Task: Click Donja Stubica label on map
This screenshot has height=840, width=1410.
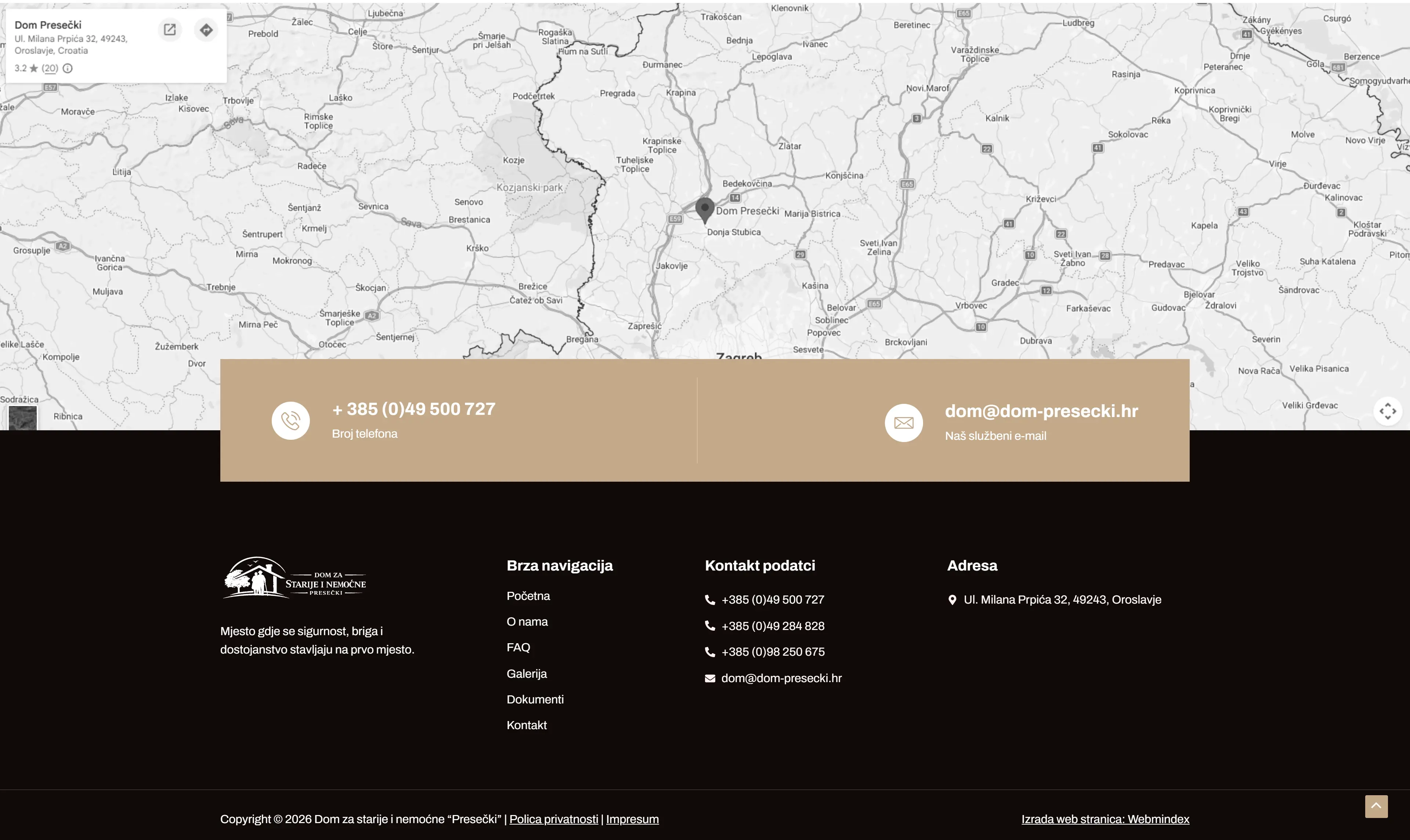Action: point(734,232)
